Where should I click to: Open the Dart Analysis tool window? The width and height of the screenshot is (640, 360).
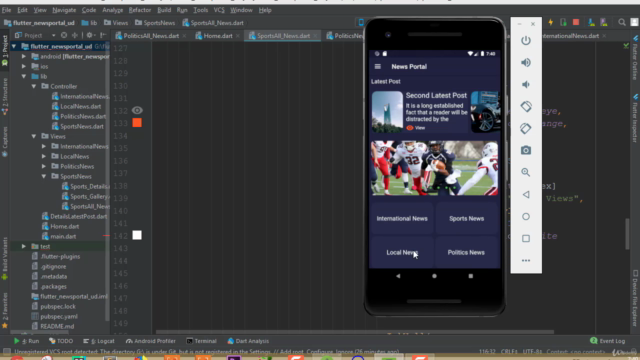[x=248, y=341]
